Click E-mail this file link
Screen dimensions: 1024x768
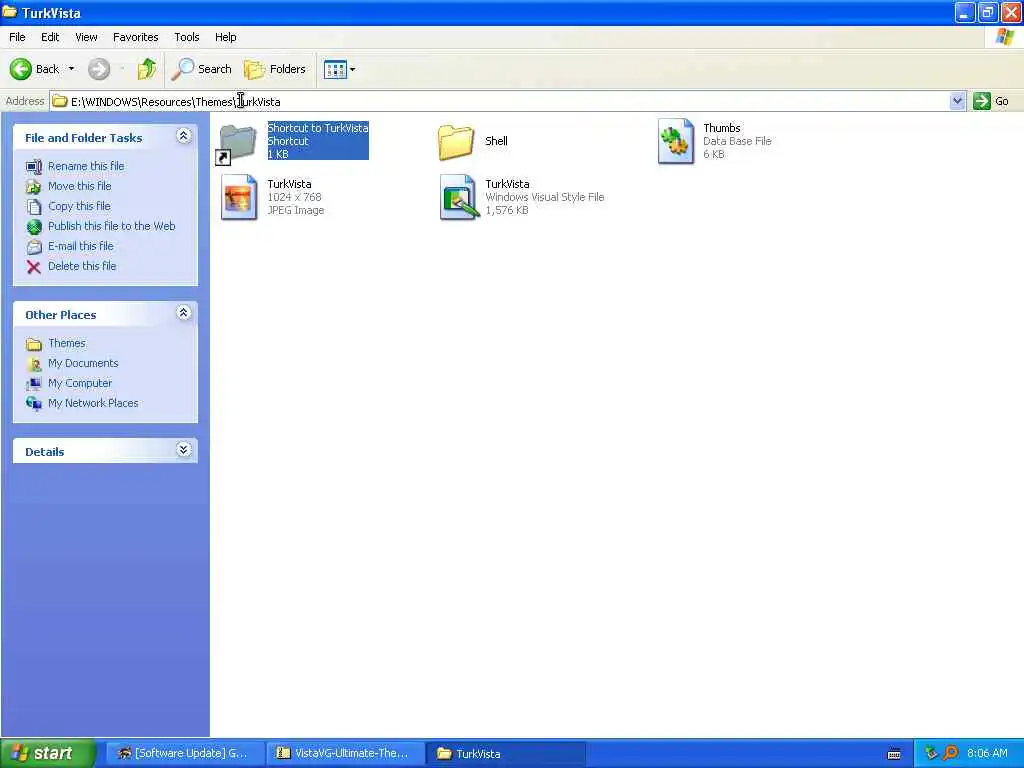click(81, 246)
